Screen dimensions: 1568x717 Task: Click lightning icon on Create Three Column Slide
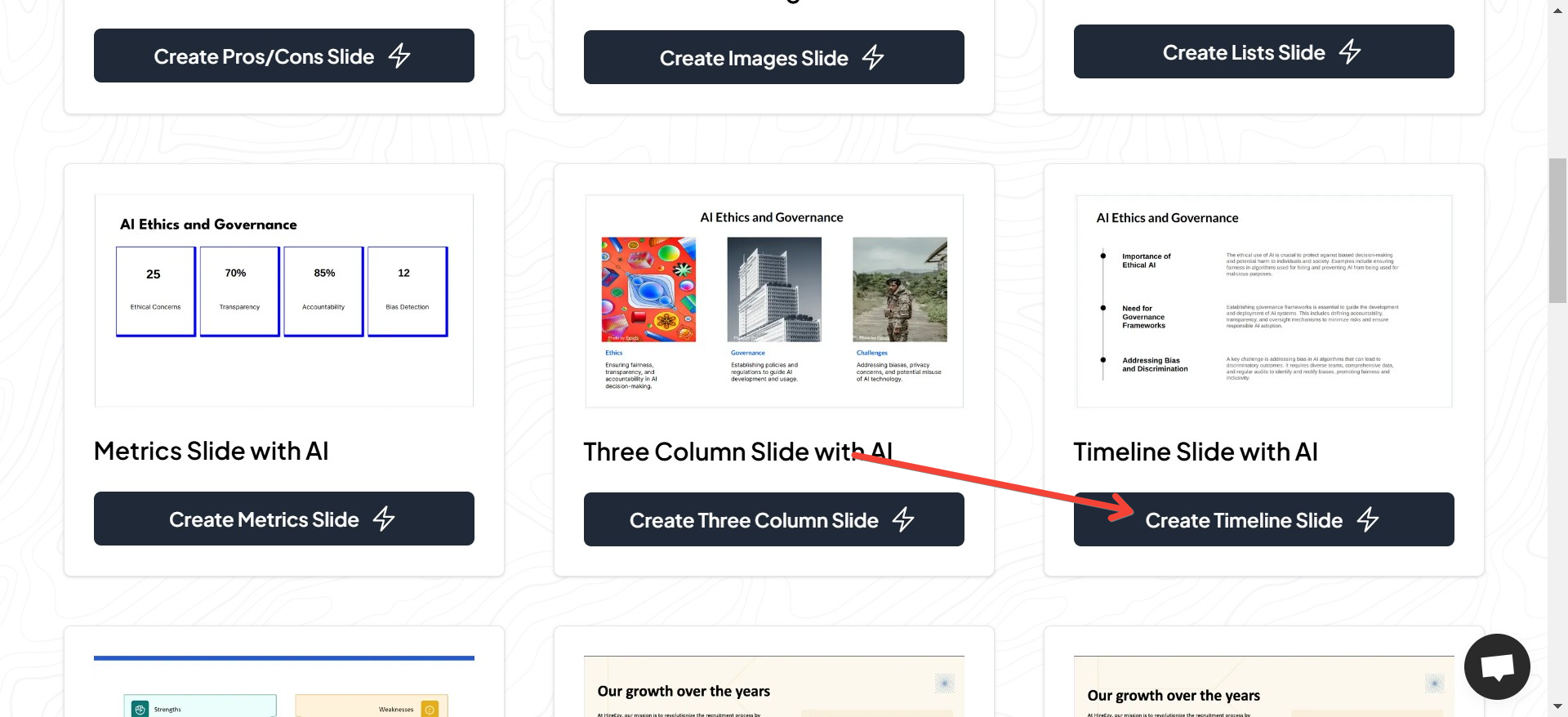tap(903, 519)
